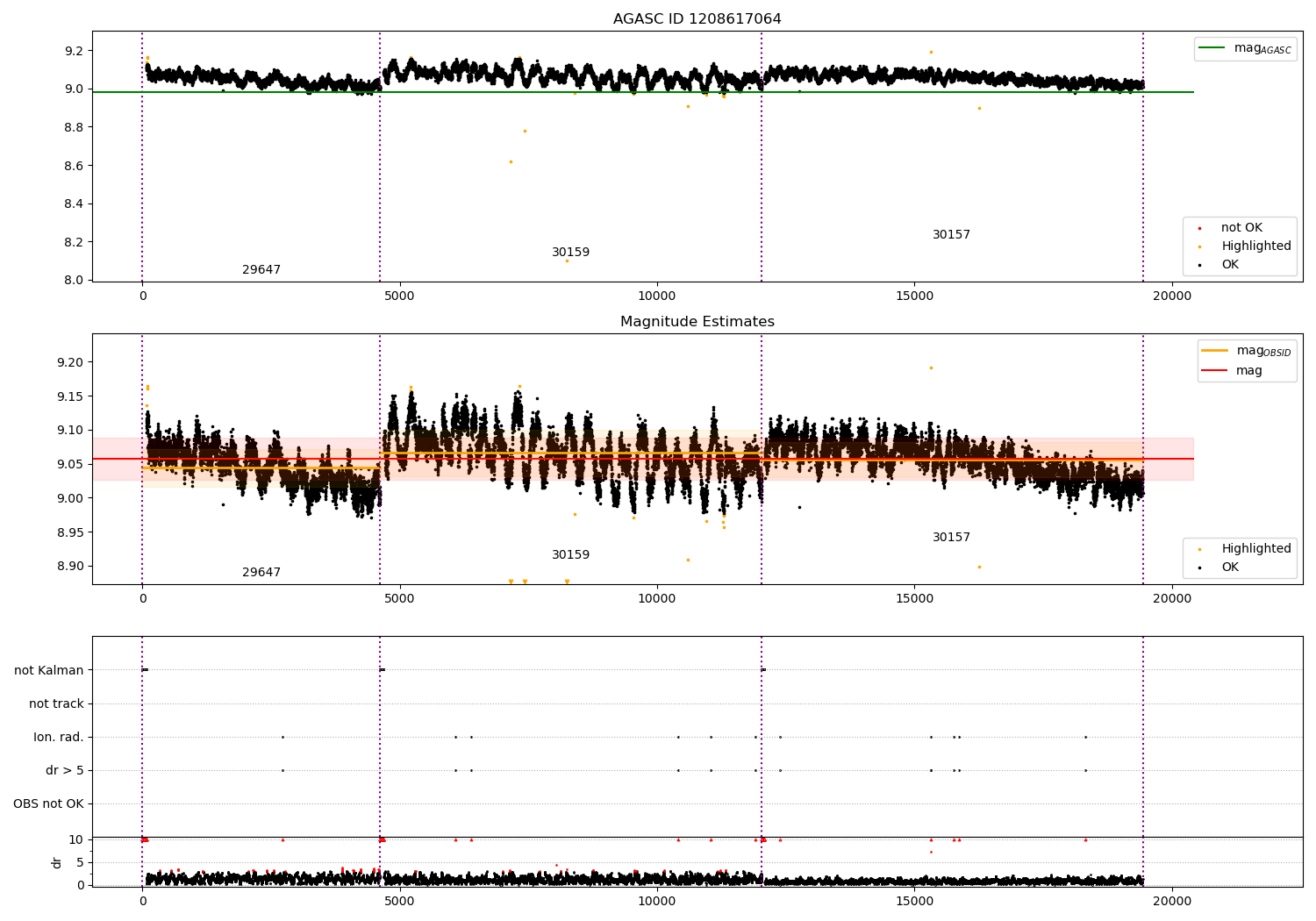Click 'Highlighted' in the top plot legend
The image size is (1316, 921).
1245,246
